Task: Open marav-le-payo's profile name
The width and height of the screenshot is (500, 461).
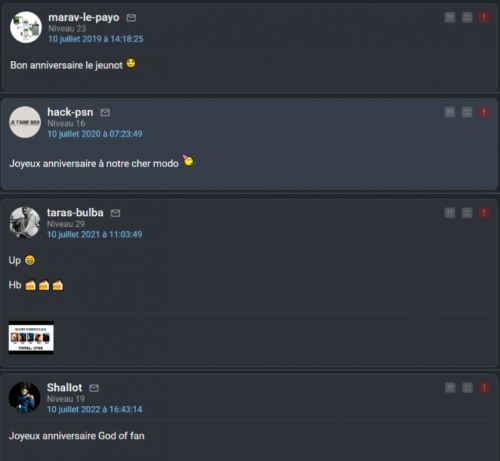Action: pos(84,17)
